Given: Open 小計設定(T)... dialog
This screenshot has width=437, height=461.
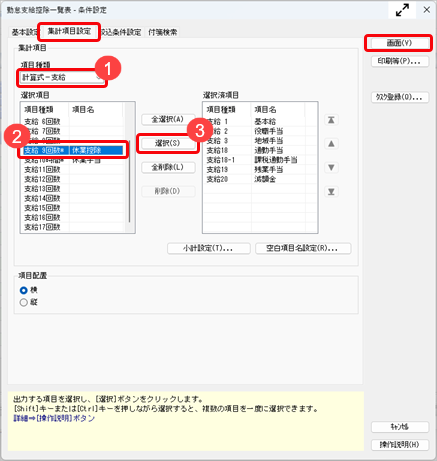Looking at the screenshot, I should point(209,248).
